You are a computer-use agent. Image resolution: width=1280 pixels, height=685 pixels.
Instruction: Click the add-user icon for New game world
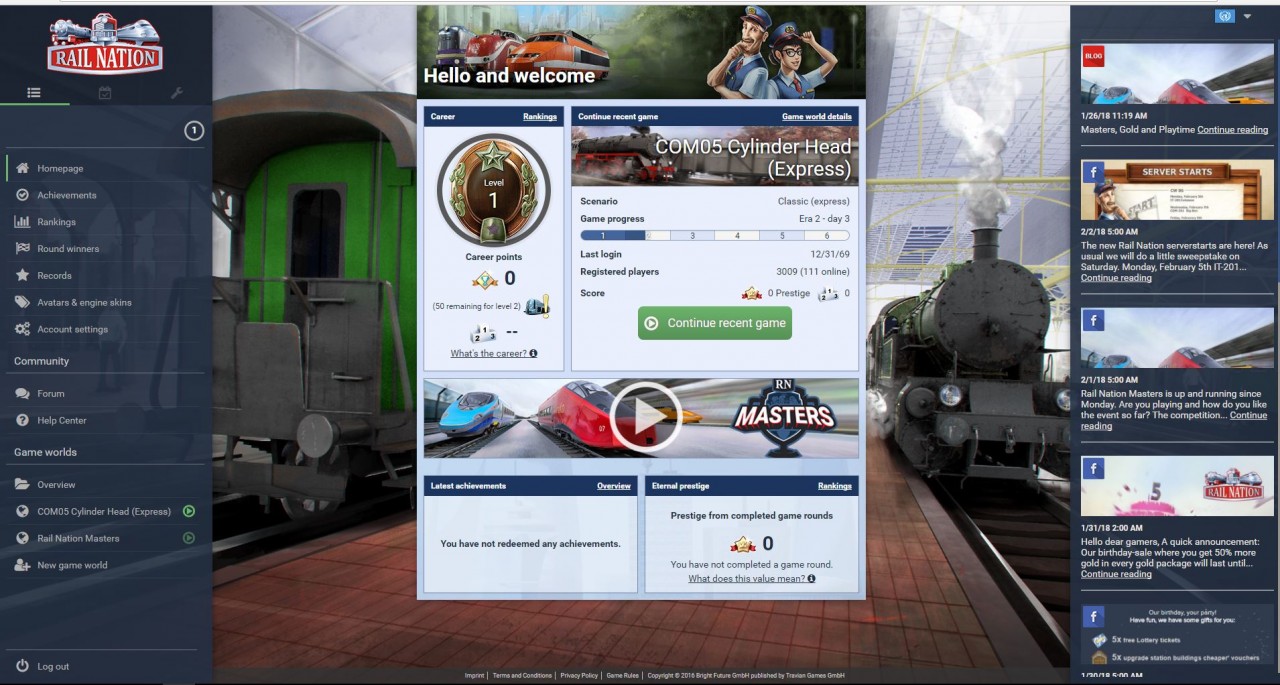[22, 565]
